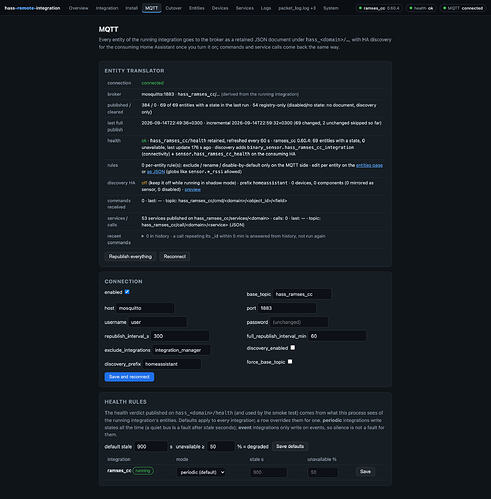491x499 pixels.
Task: Select the MQTT tab
Action: pos(151,8)
